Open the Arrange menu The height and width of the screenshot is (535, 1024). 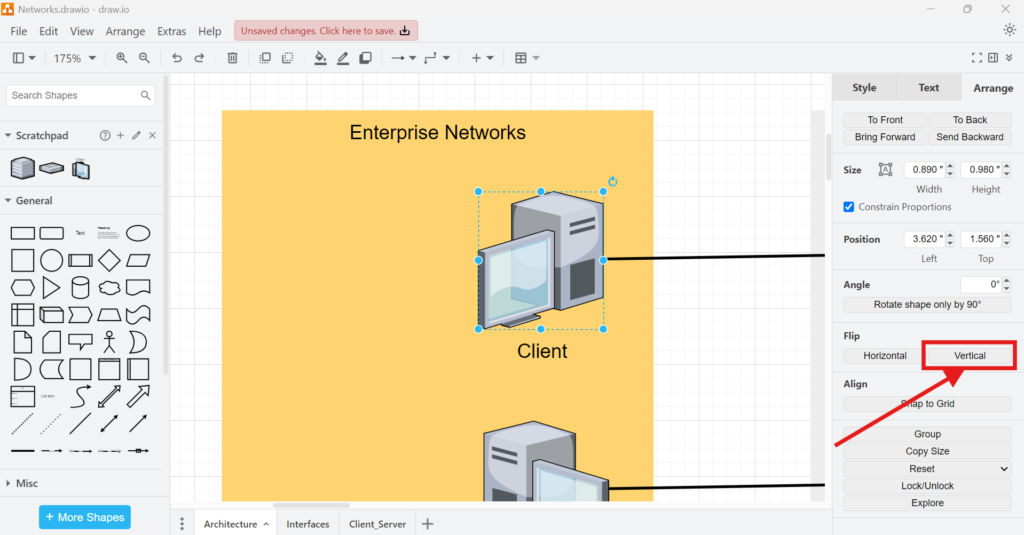(125, 31)
